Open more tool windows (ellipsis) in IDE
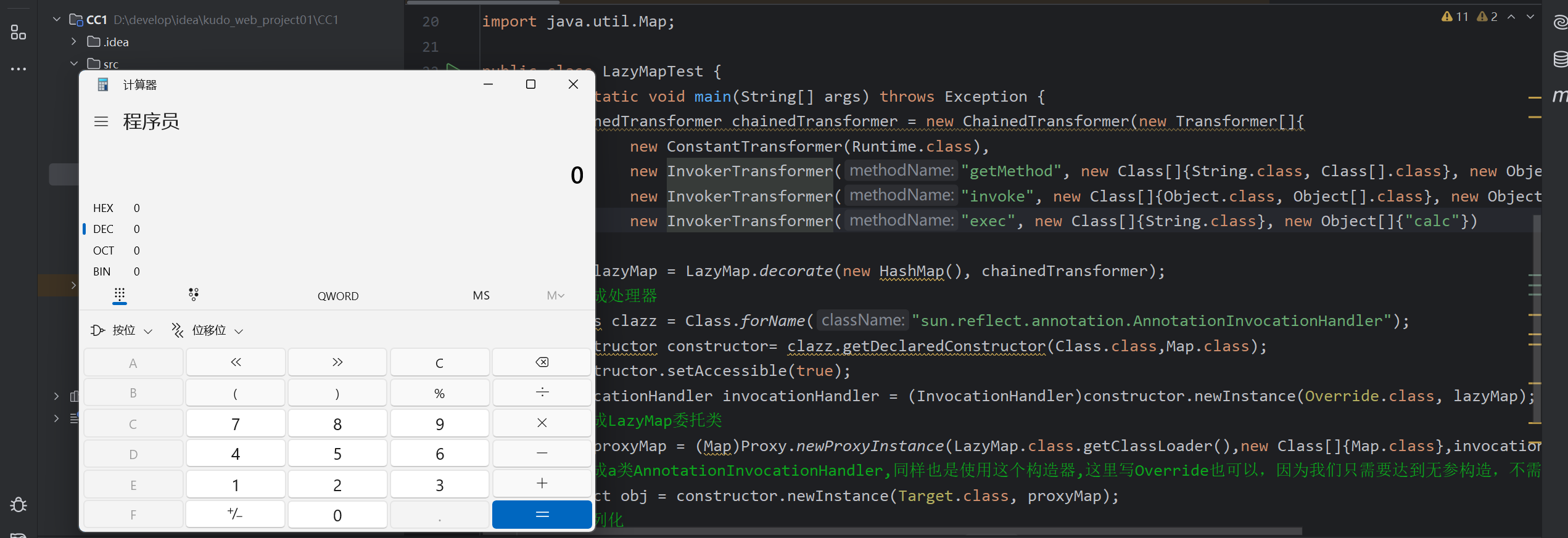 tap(19, 69)
